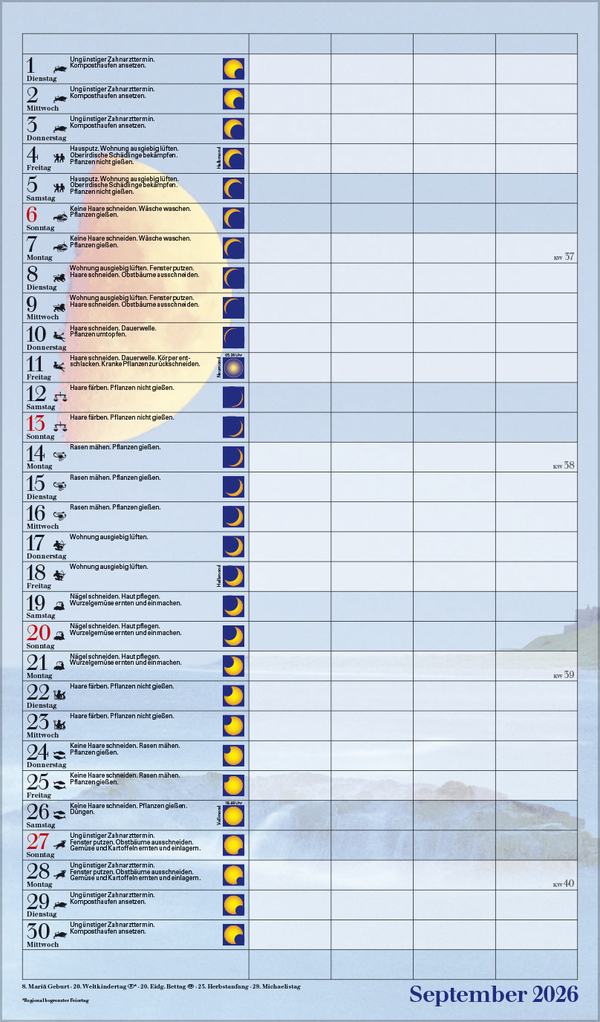Click the Taurus bull icon on Tuesday 1
This screenshot has height=1022, width=600.
tap(61, 69)
